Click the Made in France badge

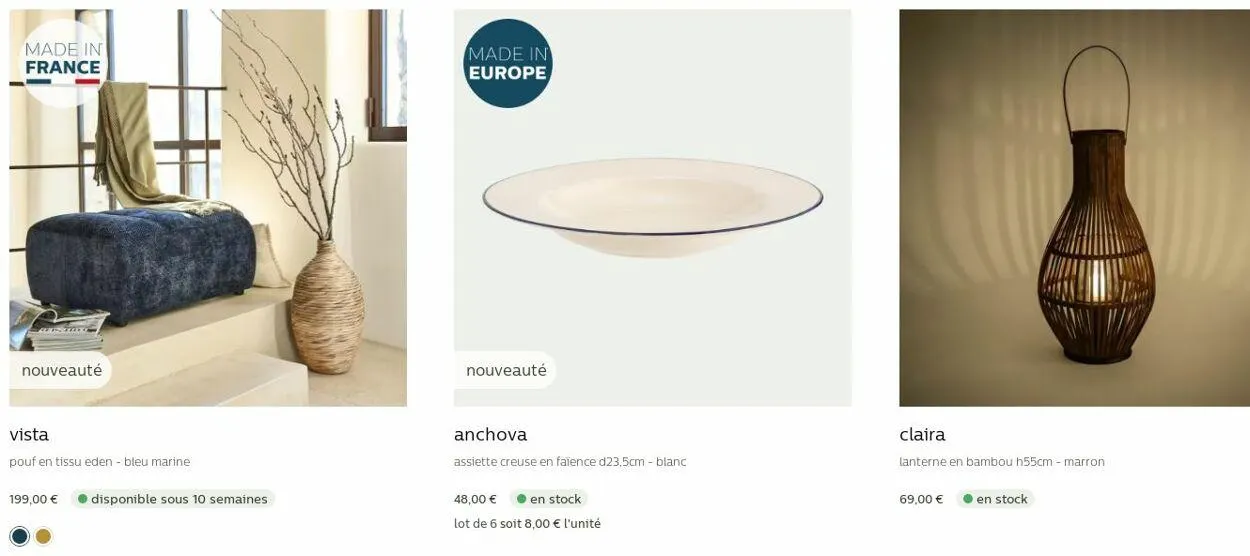(x=64, y=63)
